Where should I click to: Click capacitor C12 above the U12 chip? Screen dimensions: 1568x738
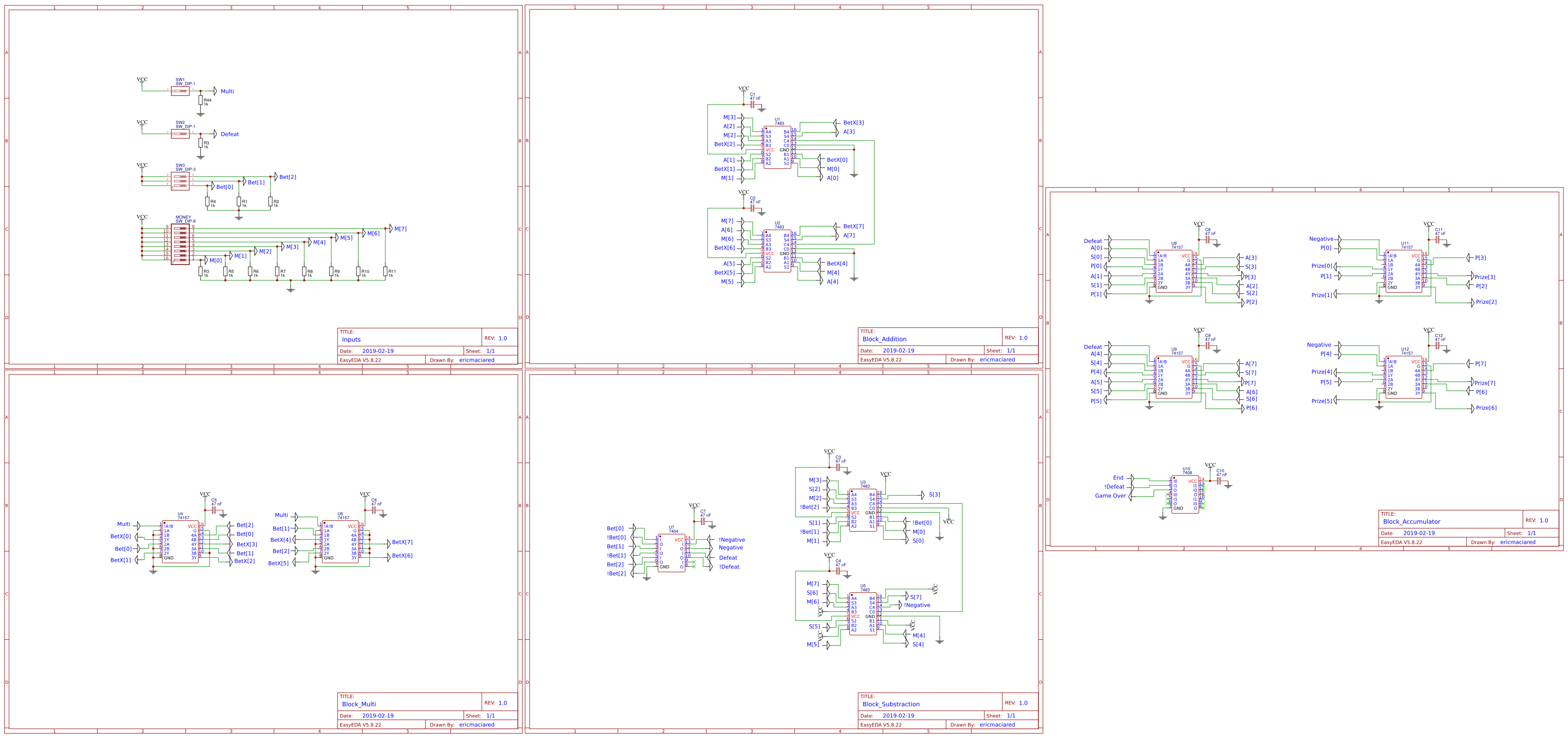(x=1438, y=346)
